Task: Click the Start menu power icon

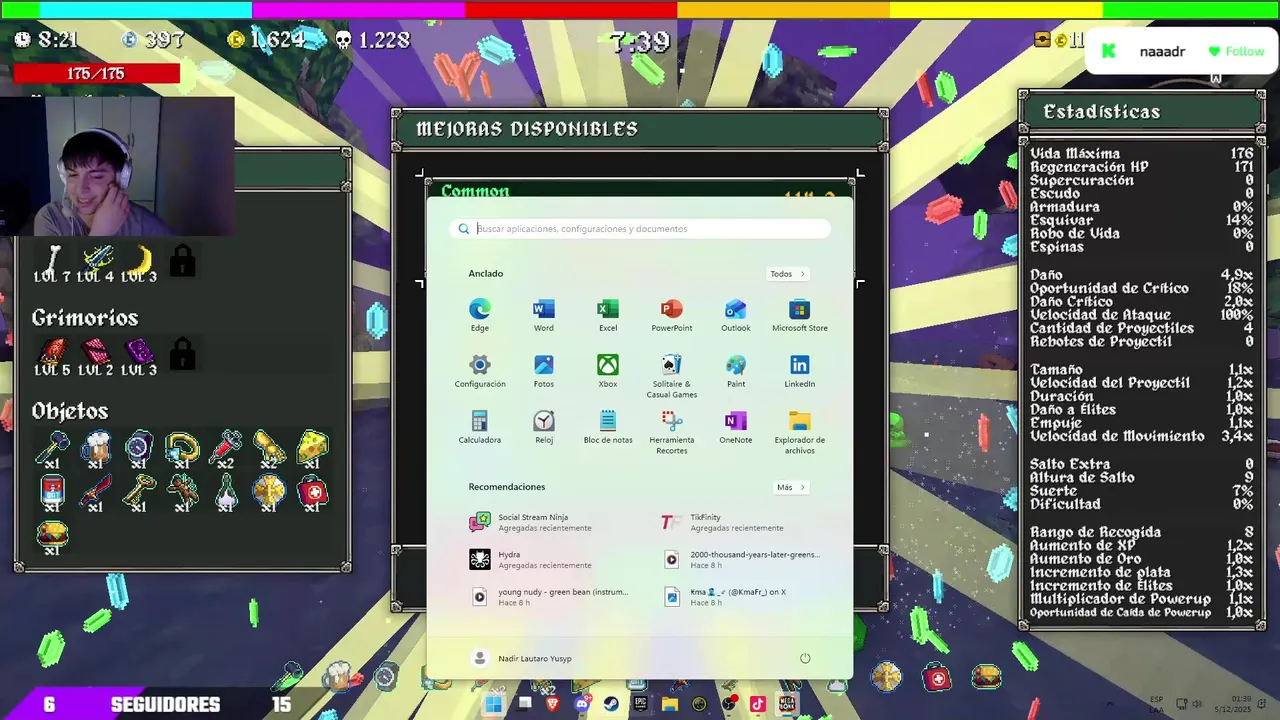Action: [805, 658]
